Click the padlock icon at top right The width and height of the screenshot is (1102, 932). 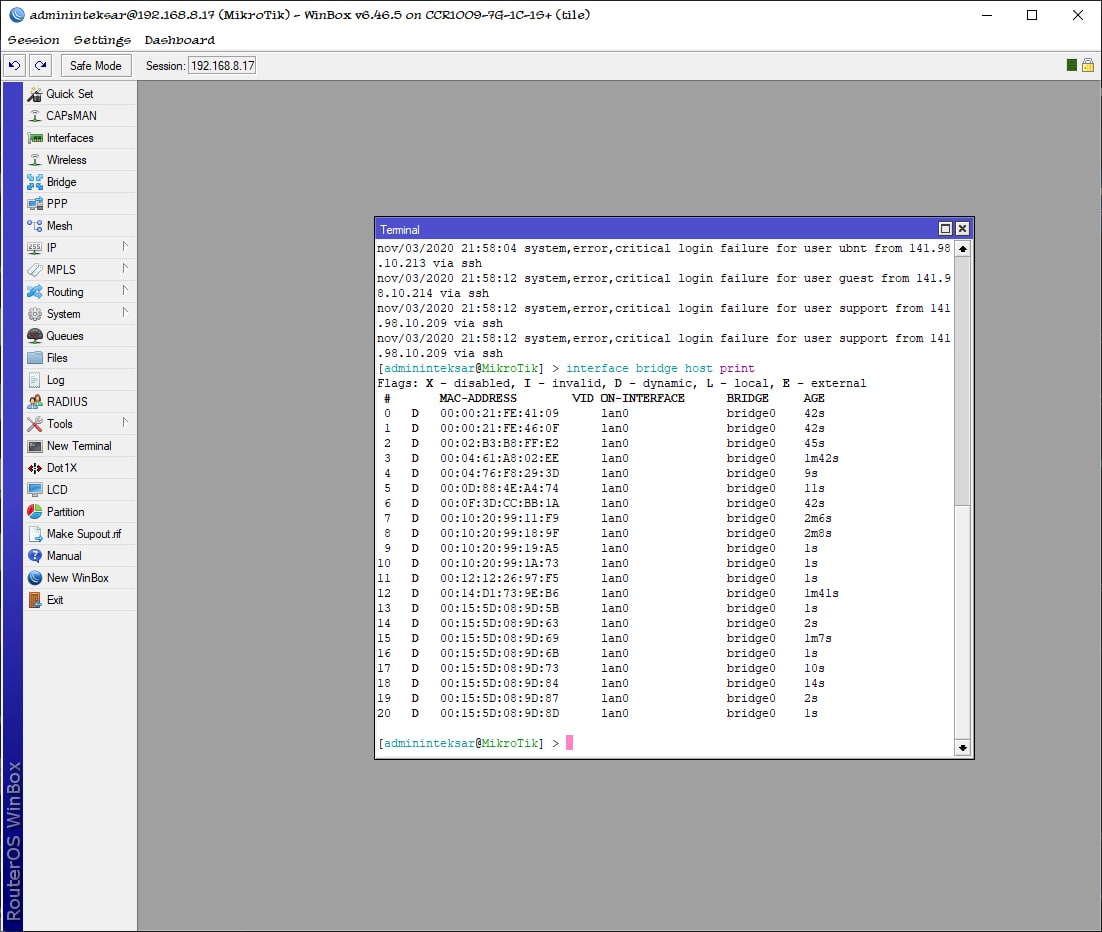(x=1088, y=65)
